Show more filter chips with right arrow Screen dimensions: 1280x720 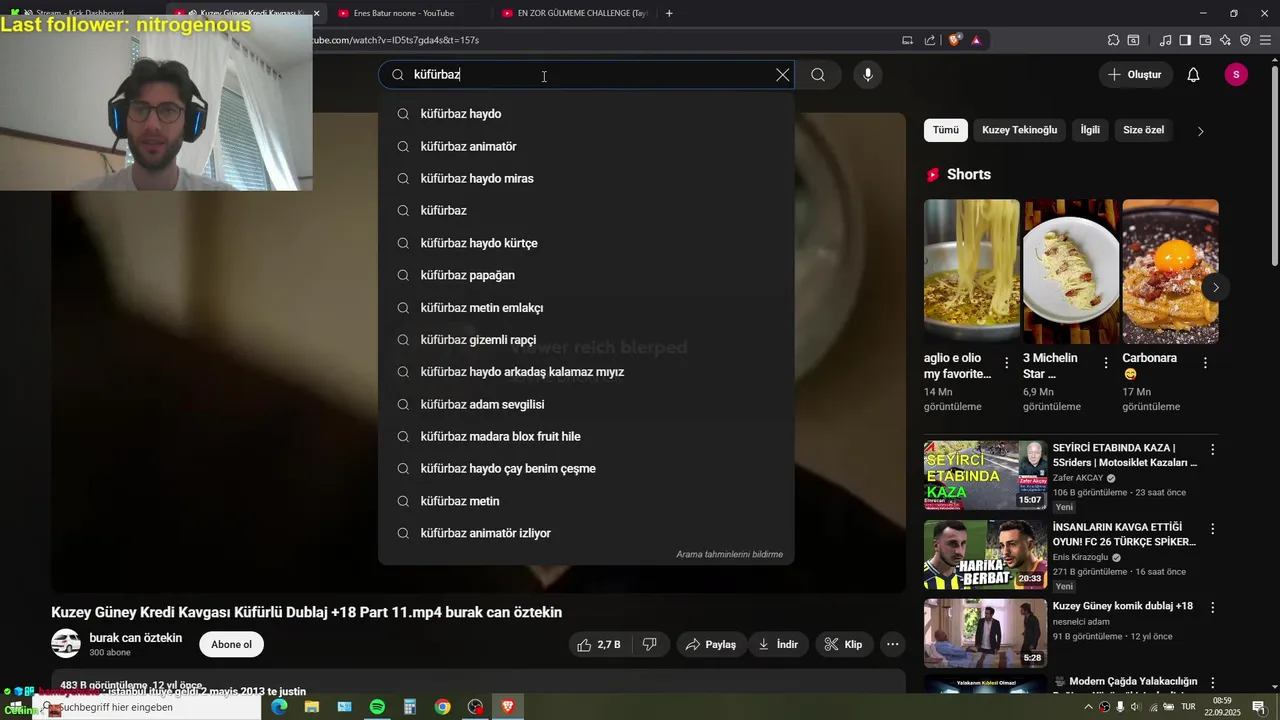pyautogui.click(x=1201, y=131)
